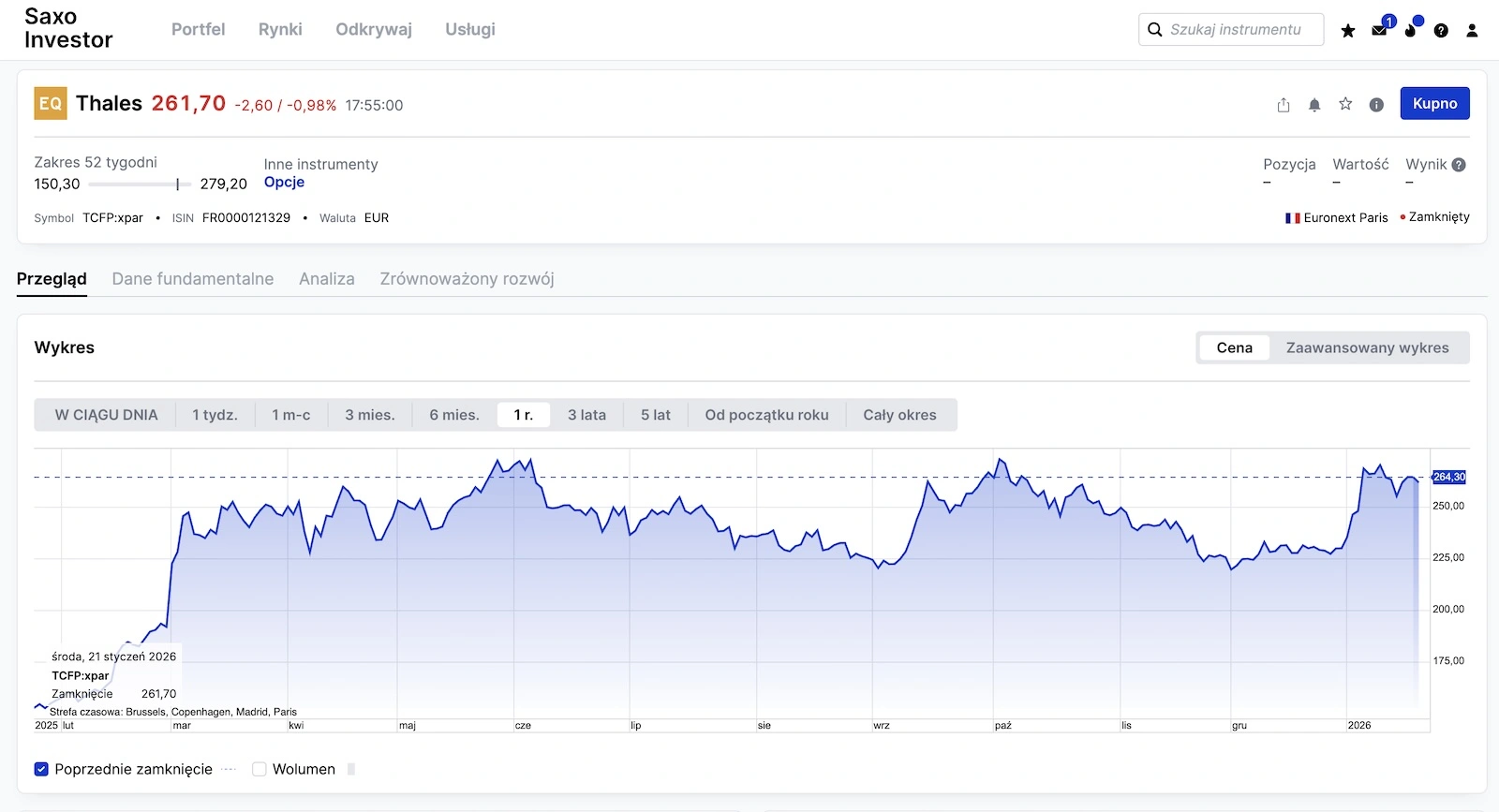Show instrument info for Thales
1499x812 pixels.
[x=1376, y=105]
